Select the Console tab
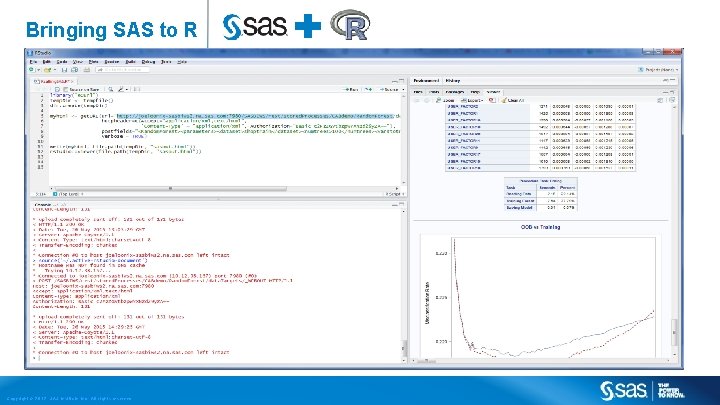 43,204
